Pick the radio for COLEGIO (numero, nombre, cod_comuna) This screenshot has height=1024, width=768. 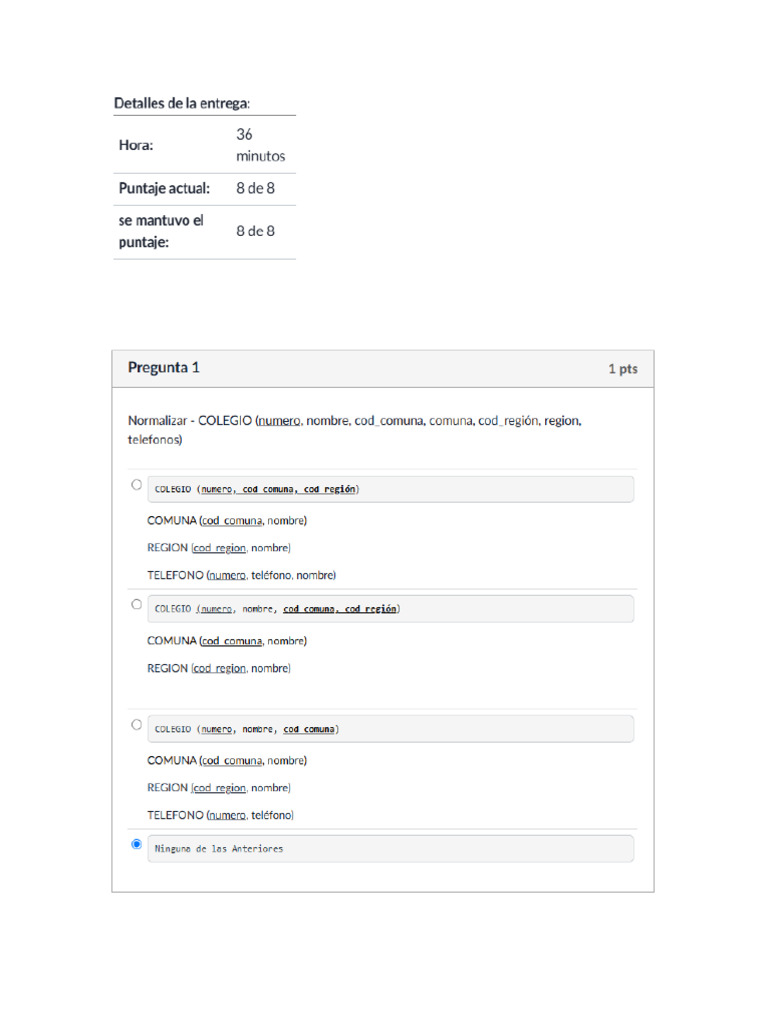pos(136,724)
